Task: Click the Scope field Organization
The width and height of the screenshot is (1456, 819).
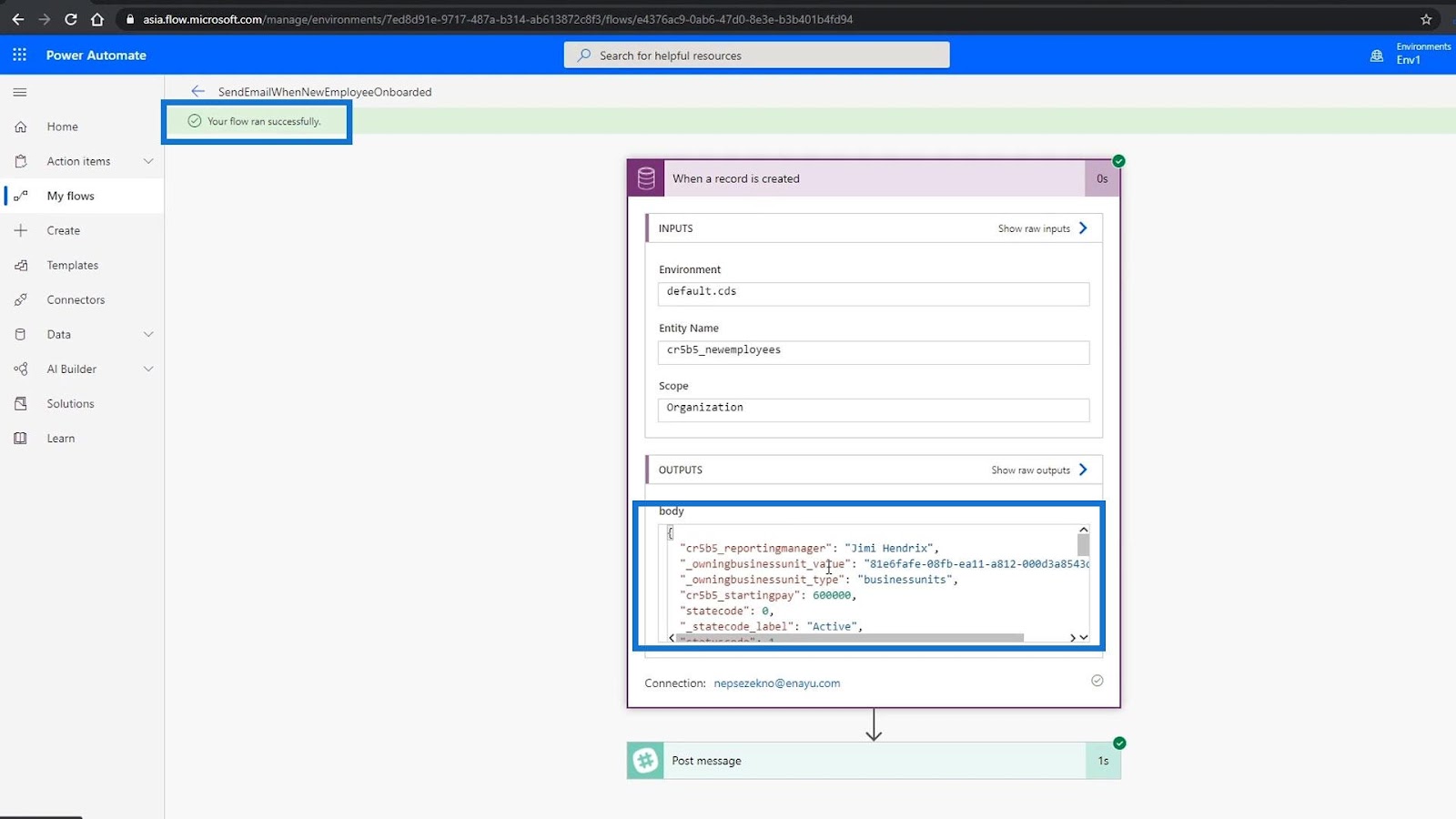Action: (x=874, y=409)
